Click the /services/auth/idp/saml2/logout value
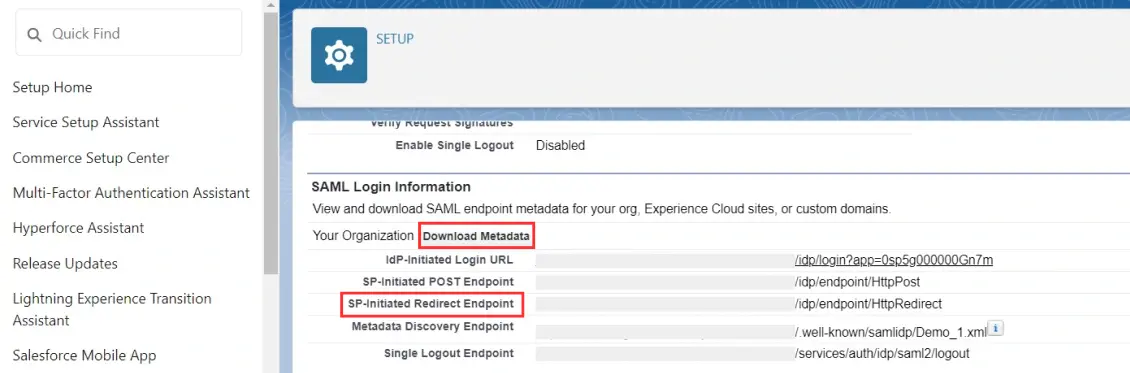 point(882,354)
